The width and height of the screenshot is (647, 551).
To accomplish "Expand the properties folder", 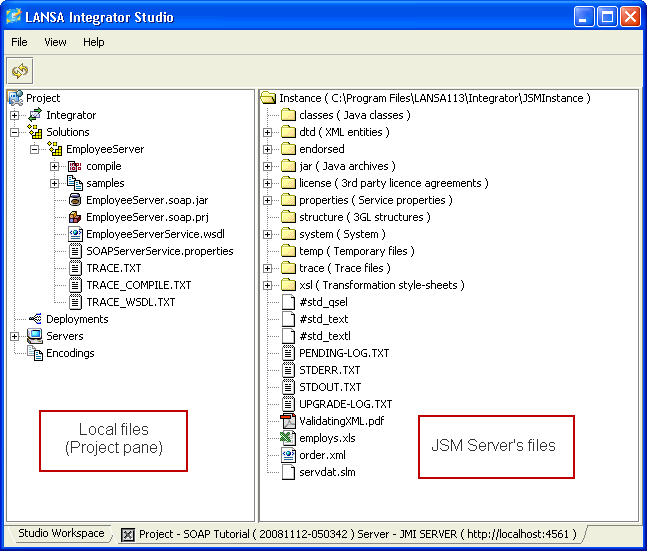I will point(268,200).
